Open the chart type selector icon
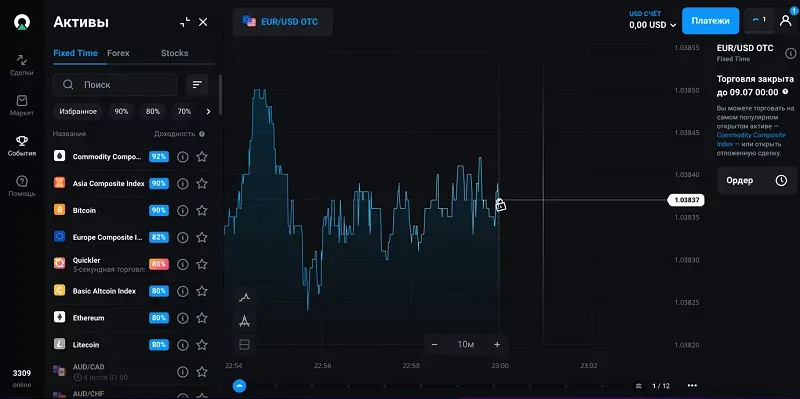The image size is (800, 399). (244, 297)
